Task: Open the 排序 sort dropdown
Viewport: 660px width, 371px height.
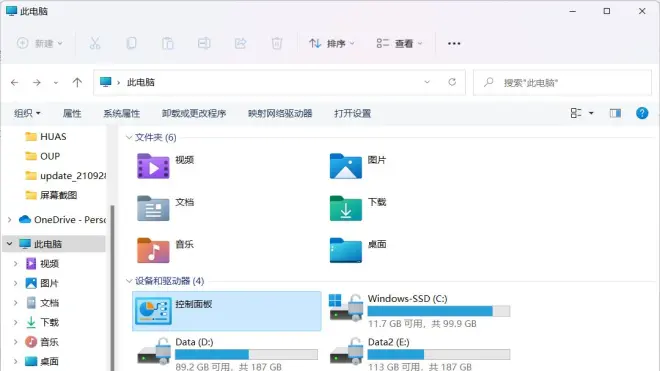Action: click(332, 43)
